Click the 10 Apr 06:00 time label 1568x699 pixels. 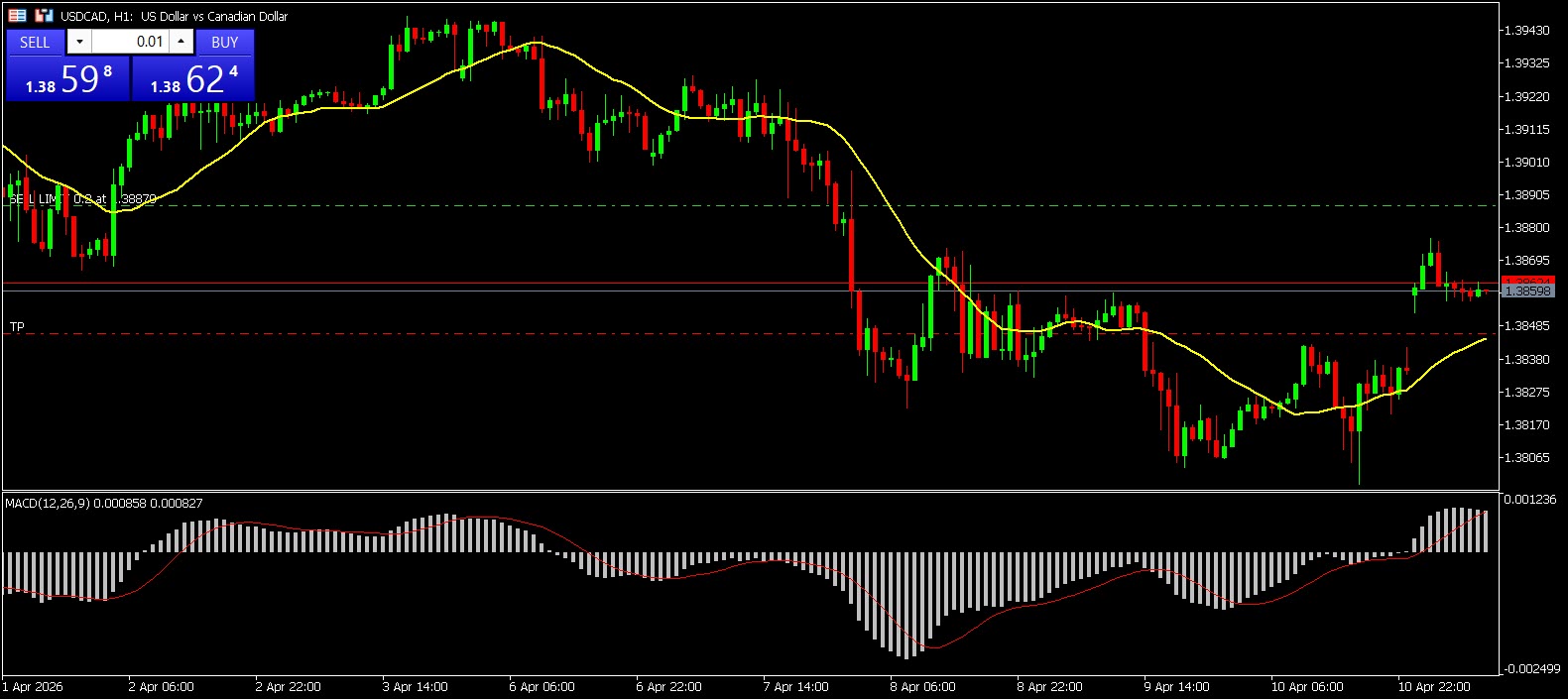tap(1307, 687)
